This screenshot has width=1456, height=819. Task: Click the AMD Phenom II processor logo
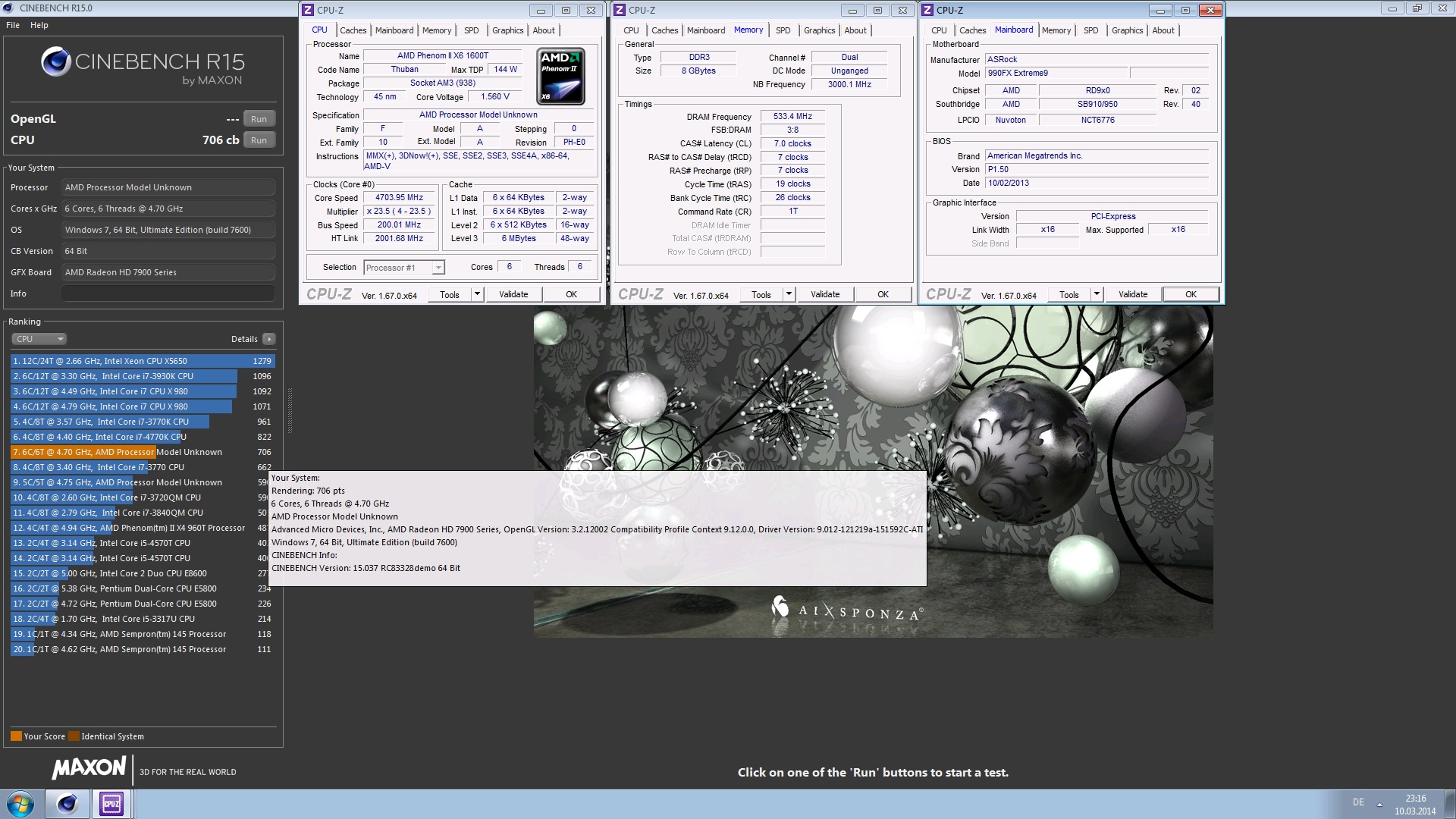click(x=560, y=77)
